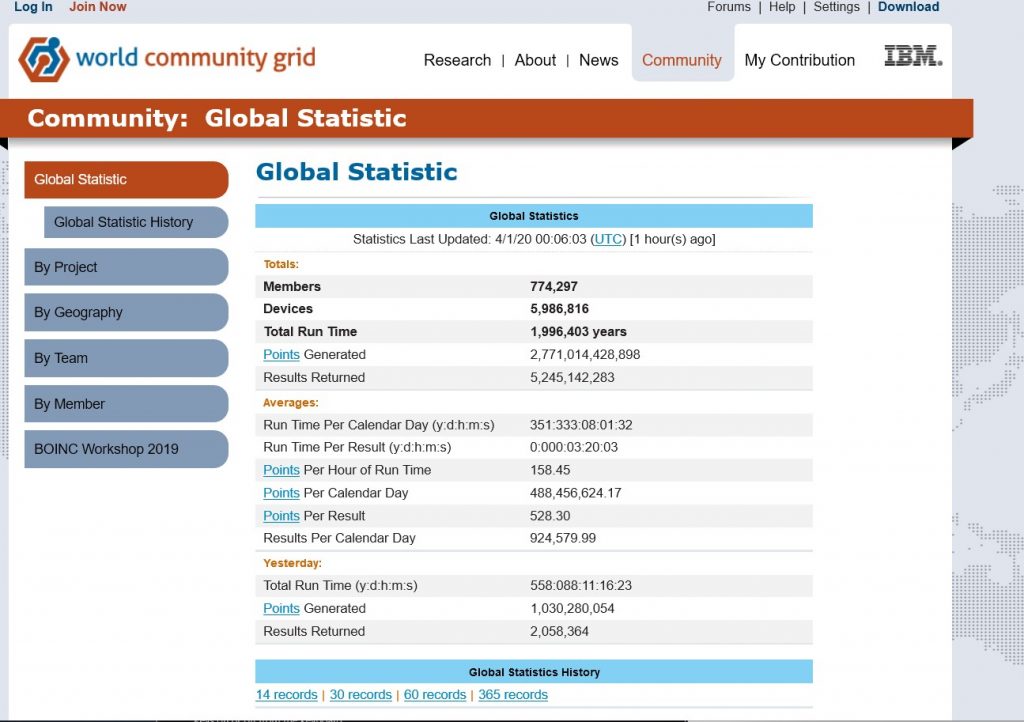Image resolution: width=1024 pixels, height=722 pixels.
Task: Select Global Statistic sidebar item
Action: coord(126,180)
